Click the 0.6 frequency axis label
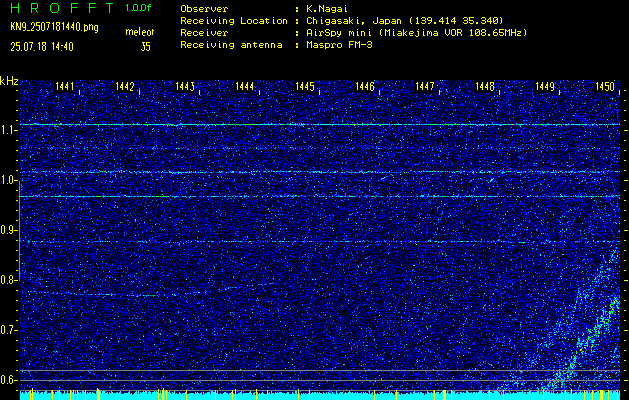Image resolution: width=629 pixels, height=400 pixels. pyautogui.click(x=8, y=380)
